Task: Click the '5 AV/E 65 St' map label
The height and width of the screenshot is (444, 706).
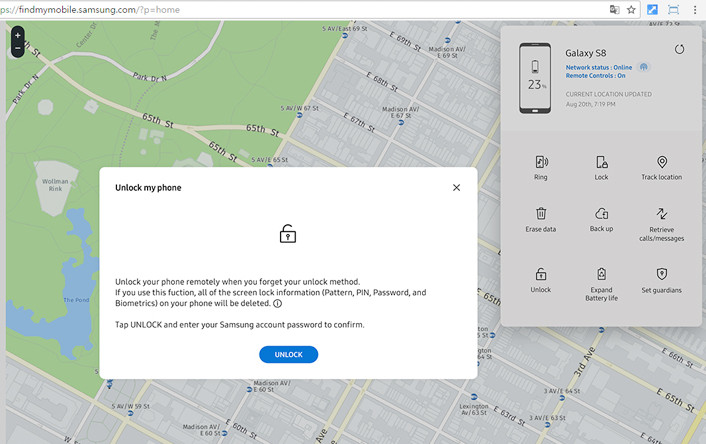Action: pyautogui.click(x=269, y=160)
